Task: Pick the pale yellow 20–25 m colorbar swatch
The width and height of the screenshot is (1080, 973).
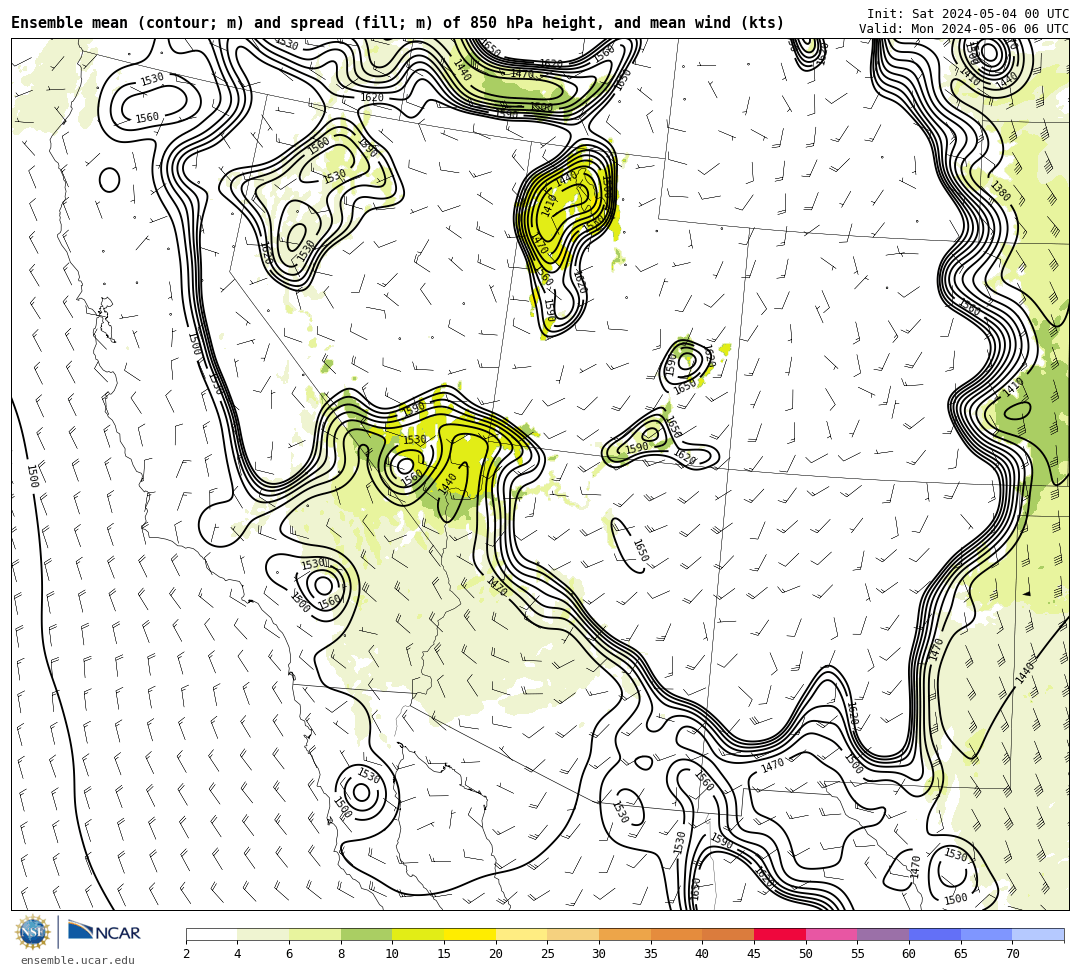Action: point(521,934)
